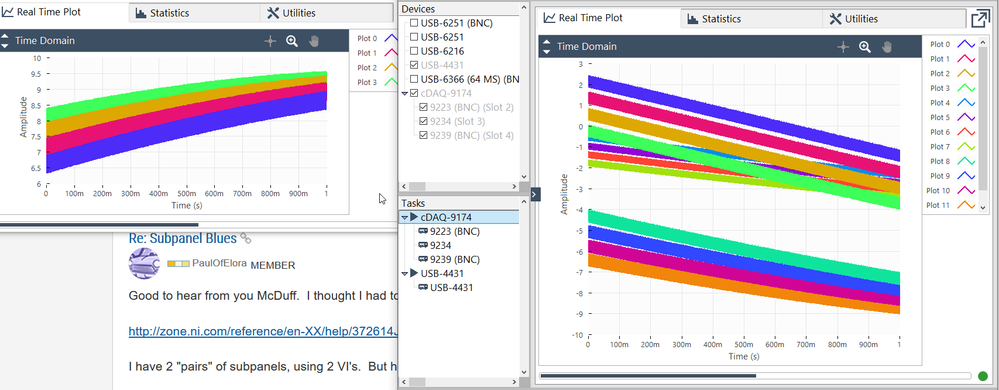999x390 pixels.
Task: Toggle the 9234 (Slot 3) checkbox
Action: coord(424,121)
